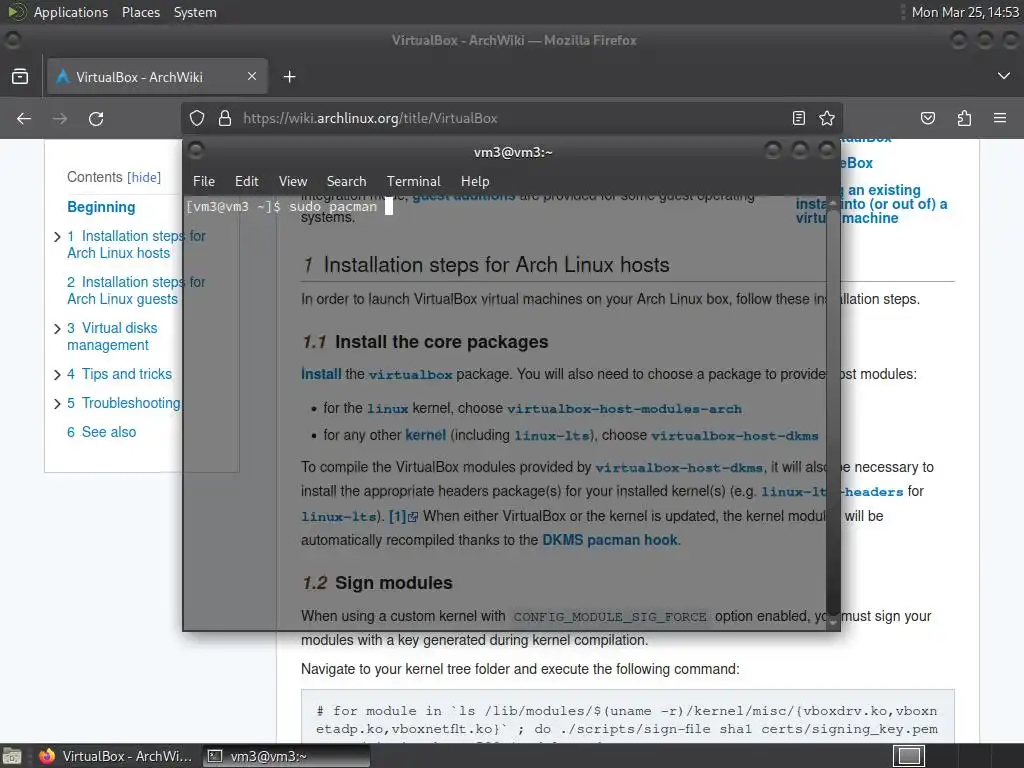This screenshot has height=768, width=1024.
Task: Open Firefox extensions menu
Action: coord(964,118)
